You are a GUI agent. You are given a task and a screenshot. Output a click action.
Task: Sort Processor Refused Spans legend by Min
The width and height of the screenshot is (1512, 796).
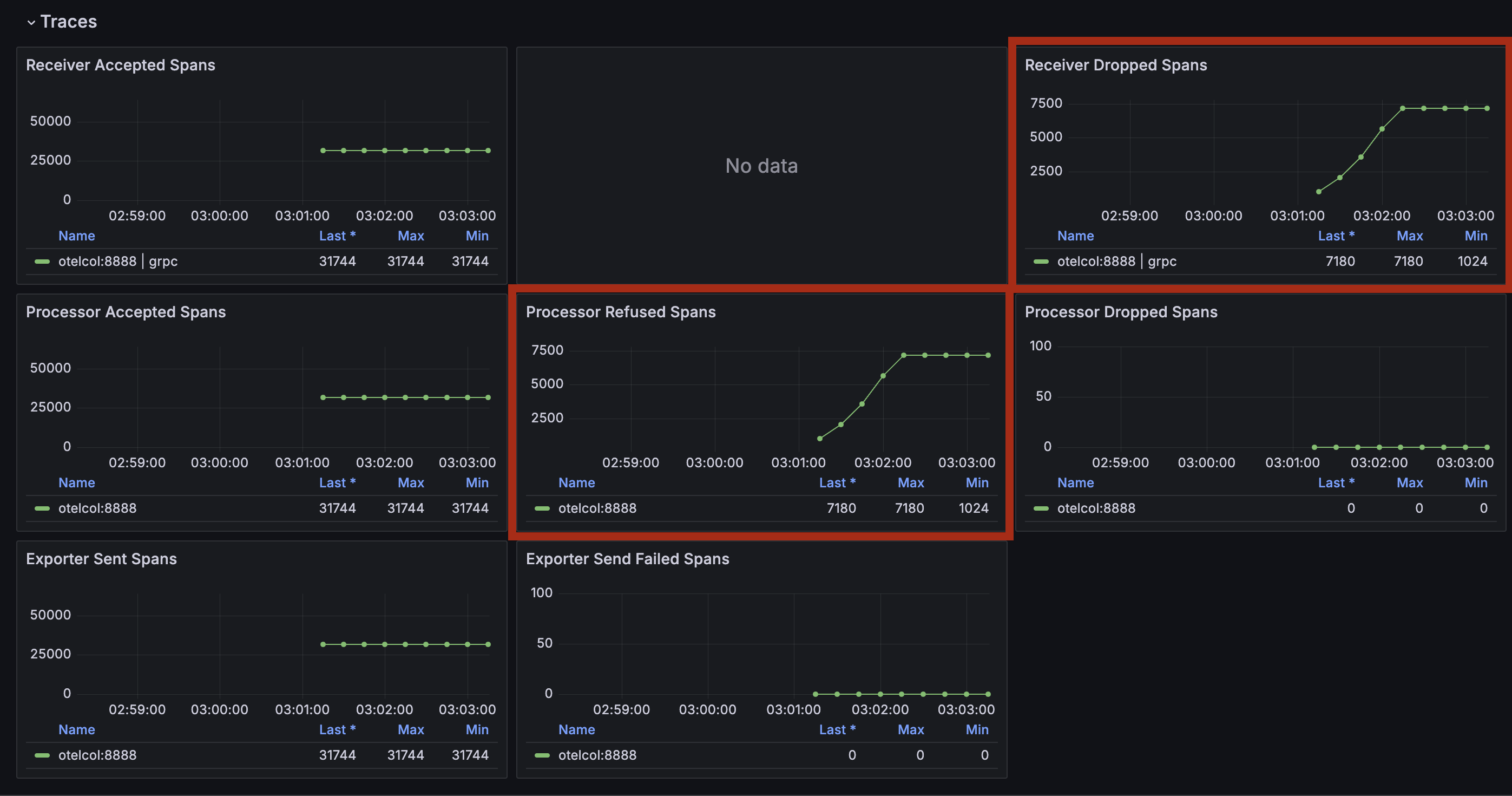[x=977, y=482]
